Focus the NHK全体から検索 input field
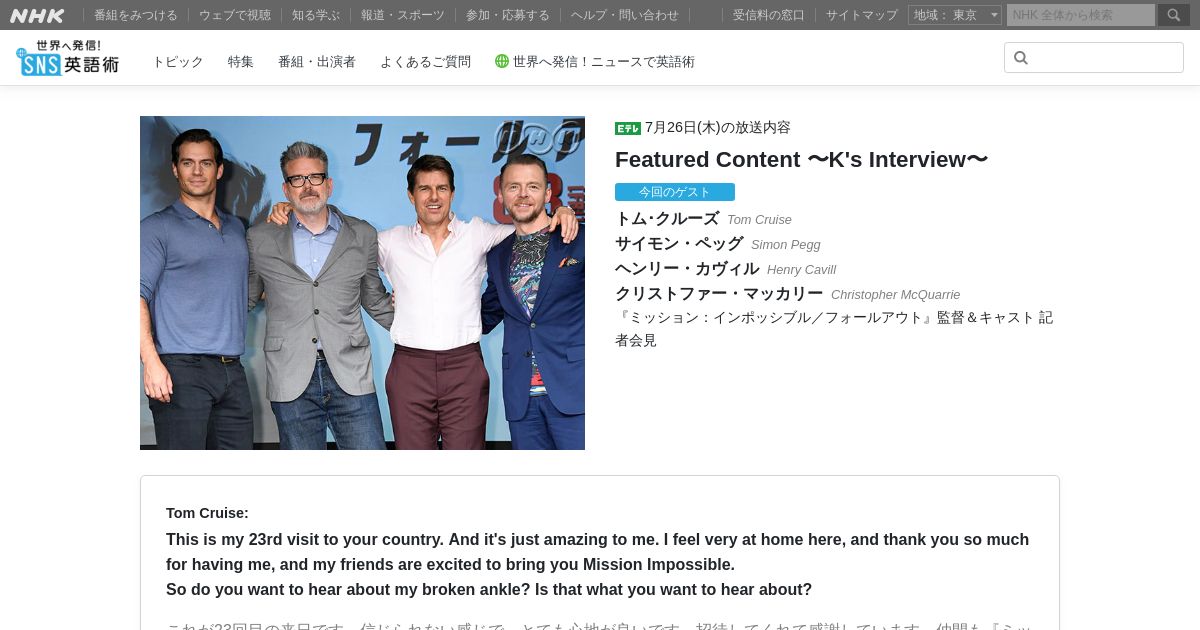 (1080, 15)
